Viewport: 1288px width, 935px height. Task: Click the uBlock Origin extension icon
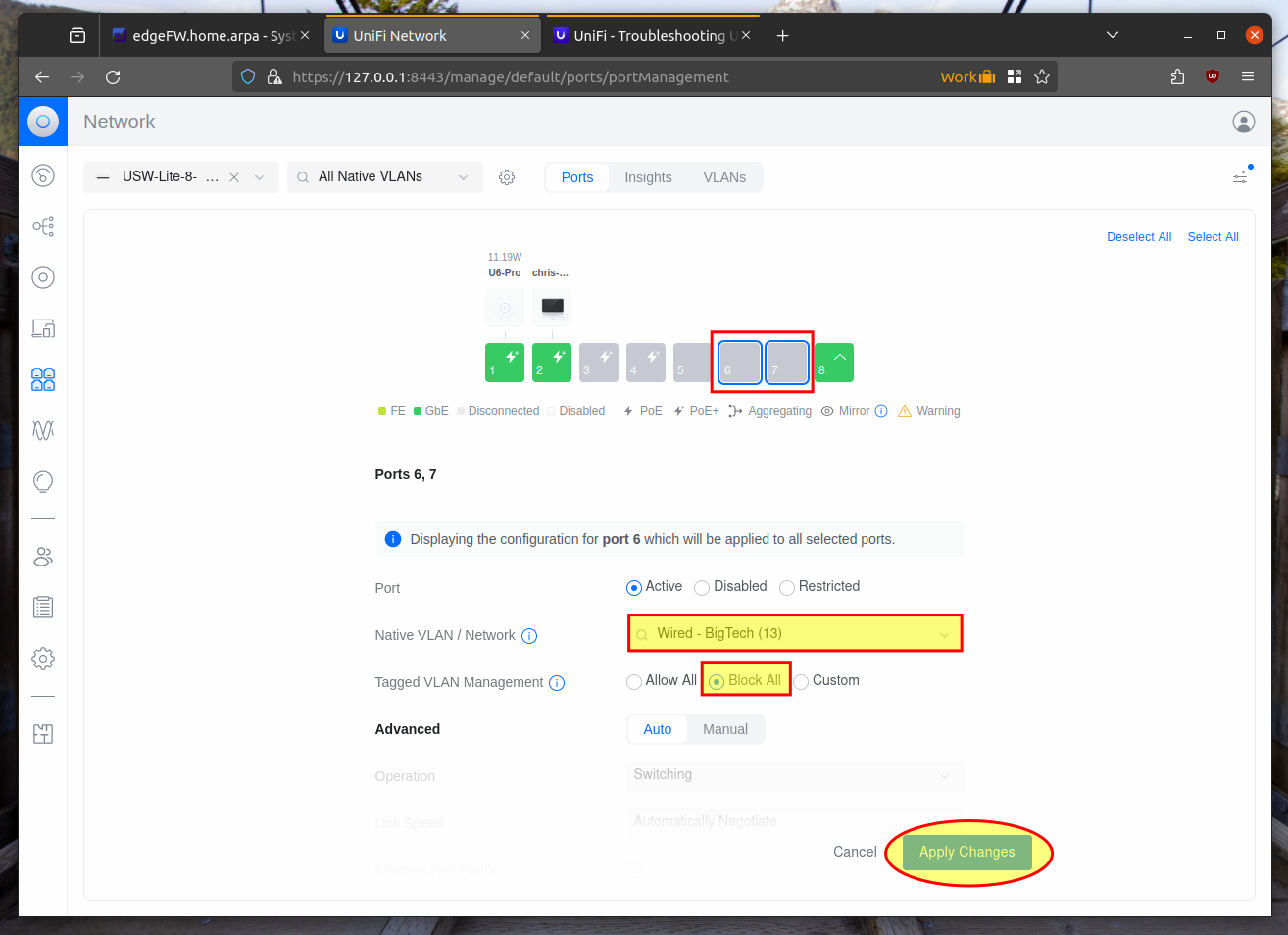point(1213,76)
